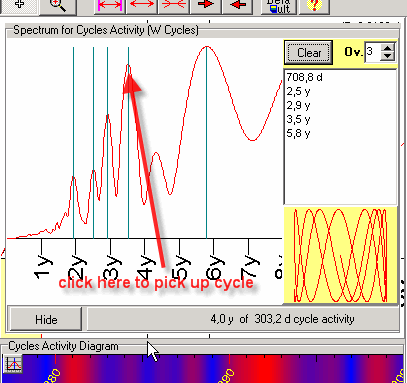
Task: Click the fit-to-range magenta bars icon
Action: pyautogui.click(x=110, y=6)
